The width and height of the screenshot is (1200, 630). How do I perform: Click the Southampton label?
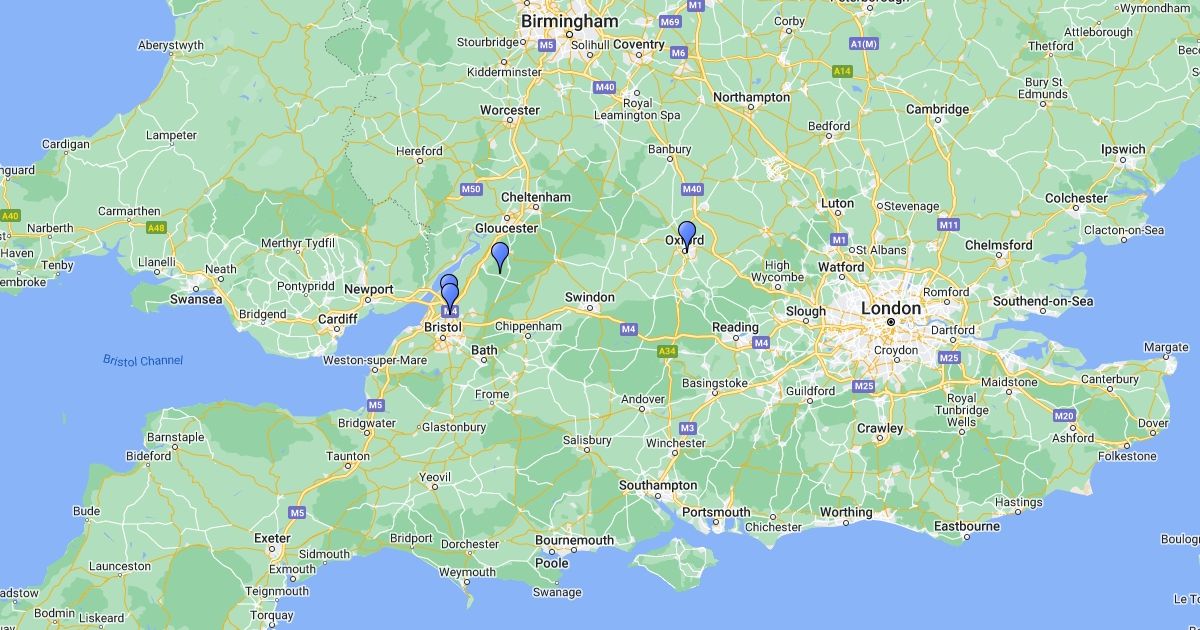[x=658, y=485]
